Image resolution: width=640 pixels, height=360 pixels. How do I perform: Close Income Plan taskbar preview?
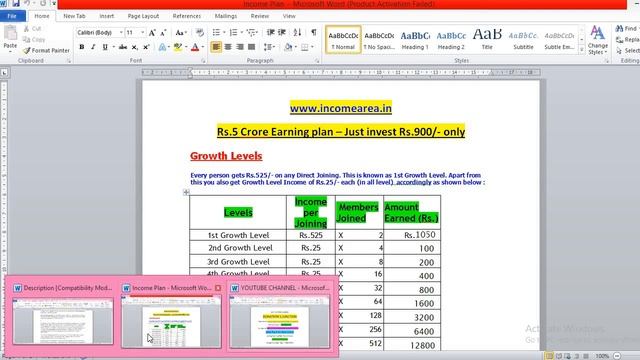(218, 288)
